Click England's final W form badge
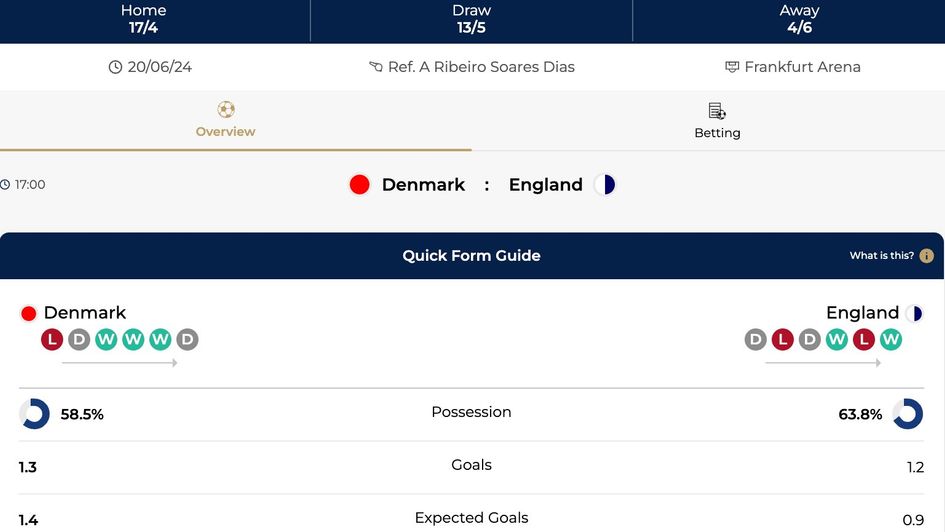Screen dimensions: 945x532 (x=891, y=340)
